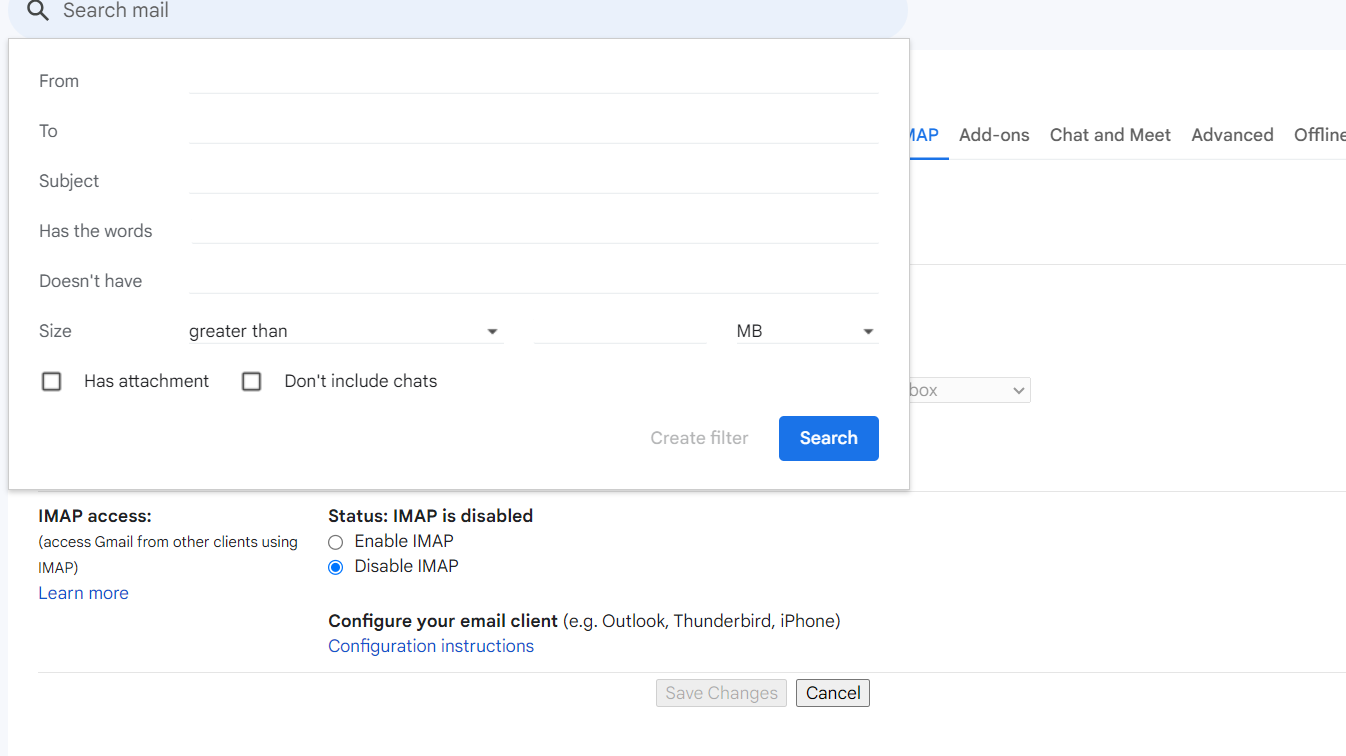Open the IMAP Learn more link
Image resolution: width=1346 pixels, height=756 pixels.
click(83, 593)
